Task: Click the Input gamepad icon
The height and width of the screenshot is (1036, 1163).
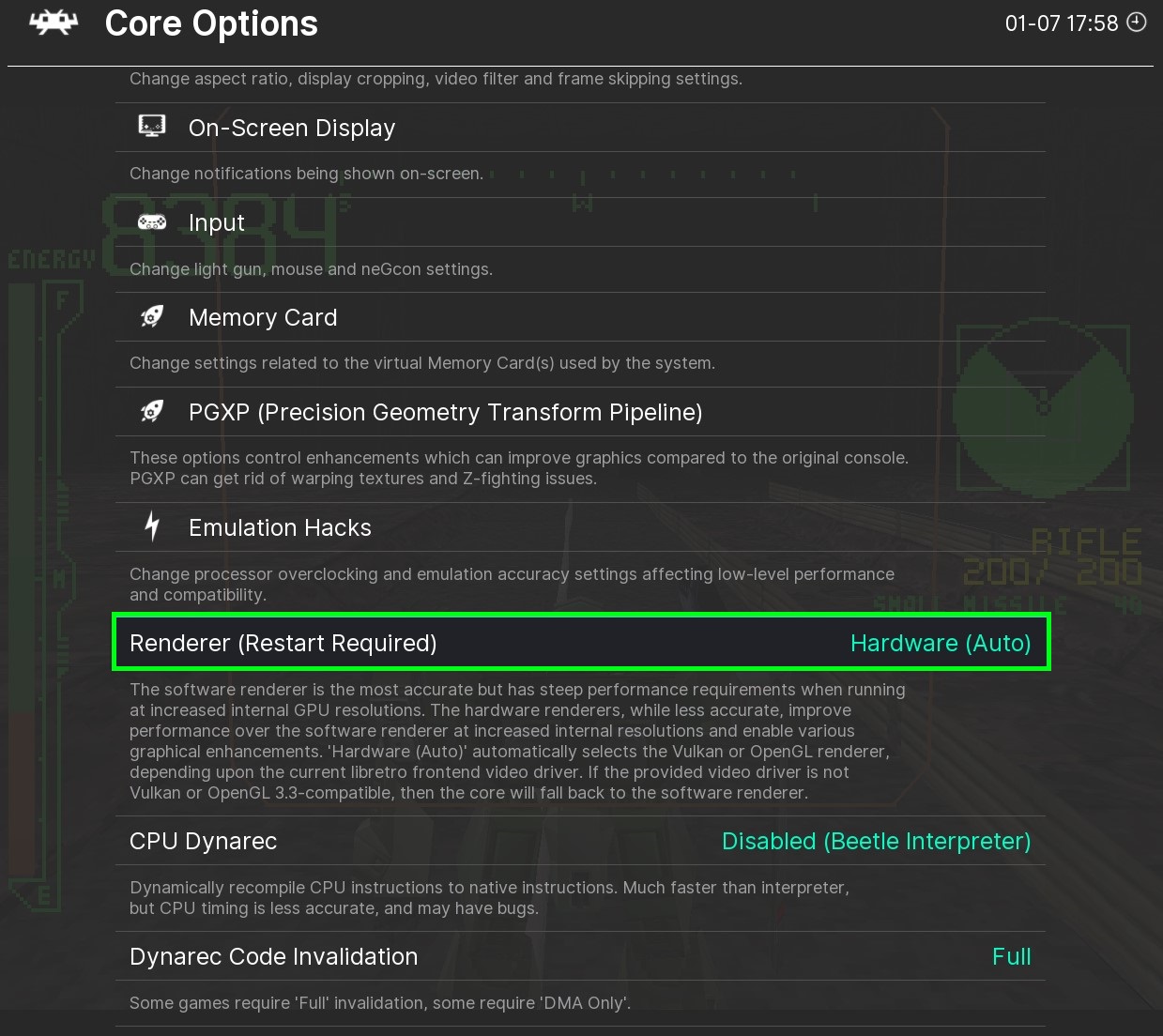Action: (x=152, y=222)
